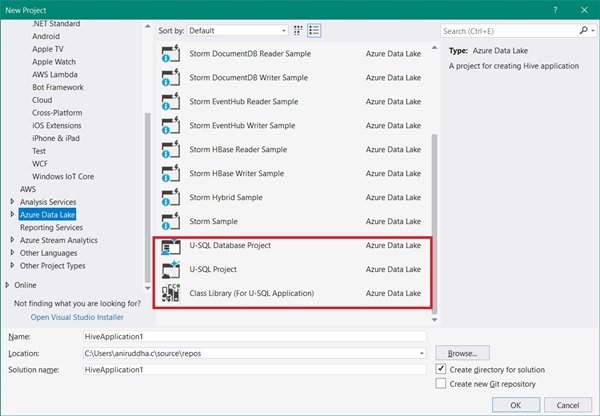This screenshot has height=416, width=600.
Task: Click the Storm HBase Reader Sample icon
Action: click(x=171, y=149)
